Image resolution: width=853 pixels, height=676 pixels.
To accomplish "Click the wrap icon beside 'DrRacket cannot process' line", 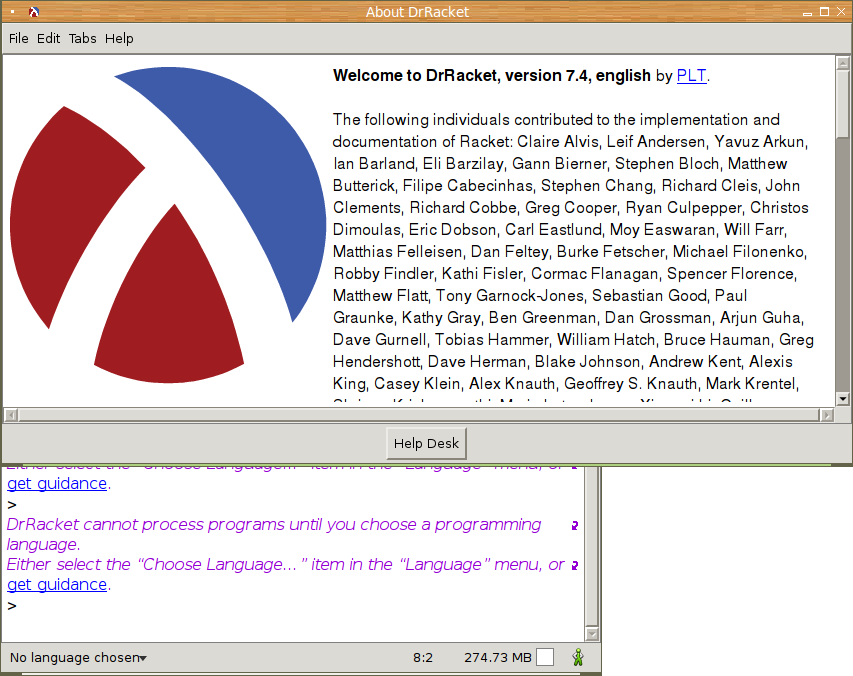I will tap(574, 525).
